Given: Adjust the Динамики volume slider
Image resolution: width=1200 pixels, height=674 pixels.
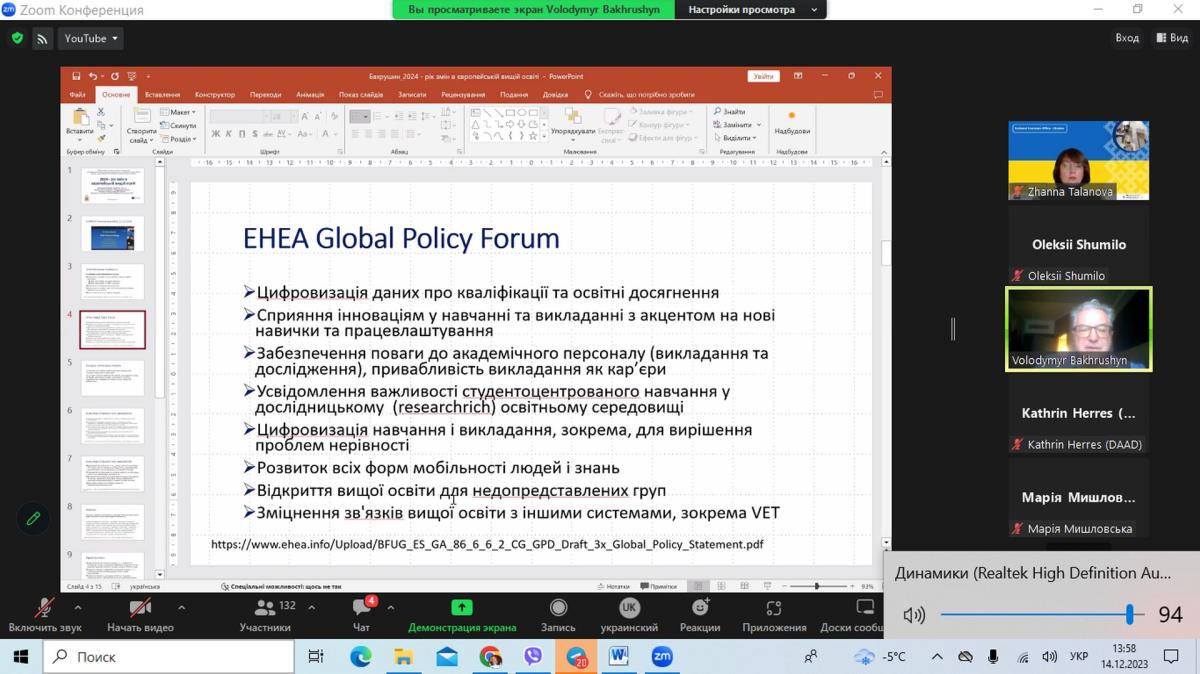Looking at the screenshot, I should tap(1129, 614).
